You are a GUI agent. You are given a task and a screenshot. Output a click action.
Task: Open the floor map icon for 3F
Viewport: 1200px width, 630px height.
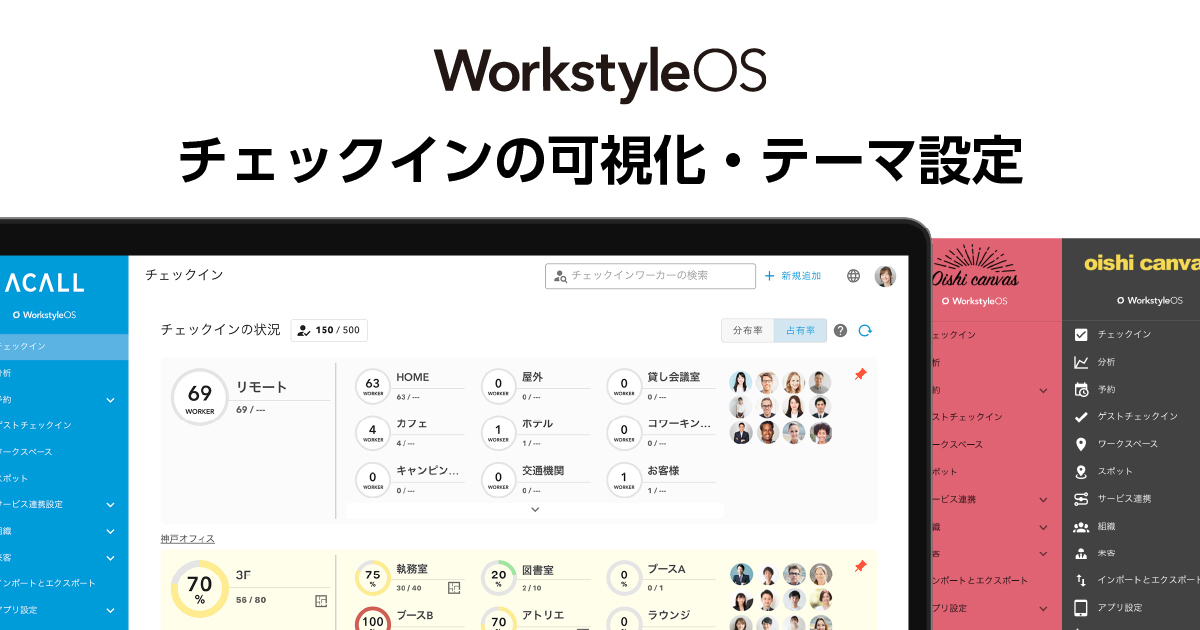coord(321,600)
